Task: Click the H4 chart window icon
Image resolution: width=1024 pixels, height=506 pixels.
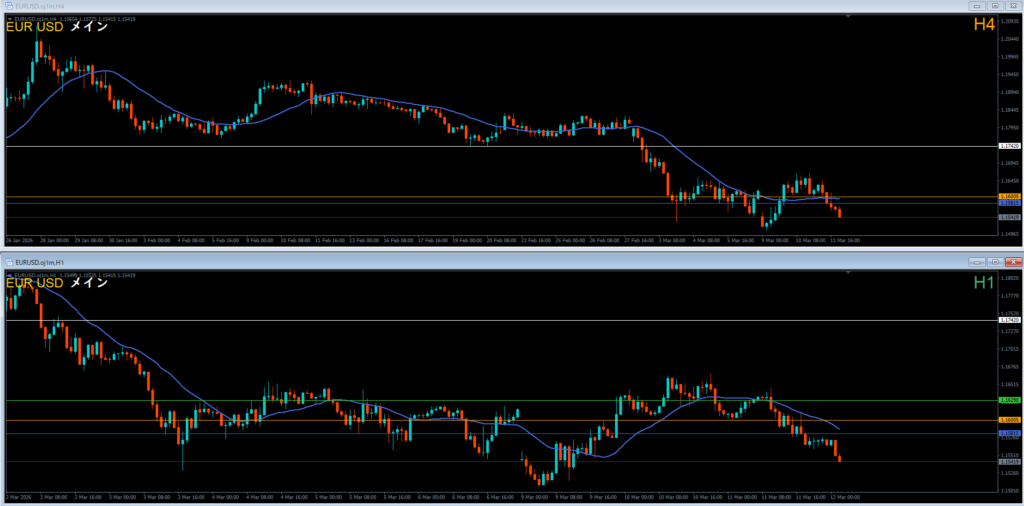Action: [8, 6]
